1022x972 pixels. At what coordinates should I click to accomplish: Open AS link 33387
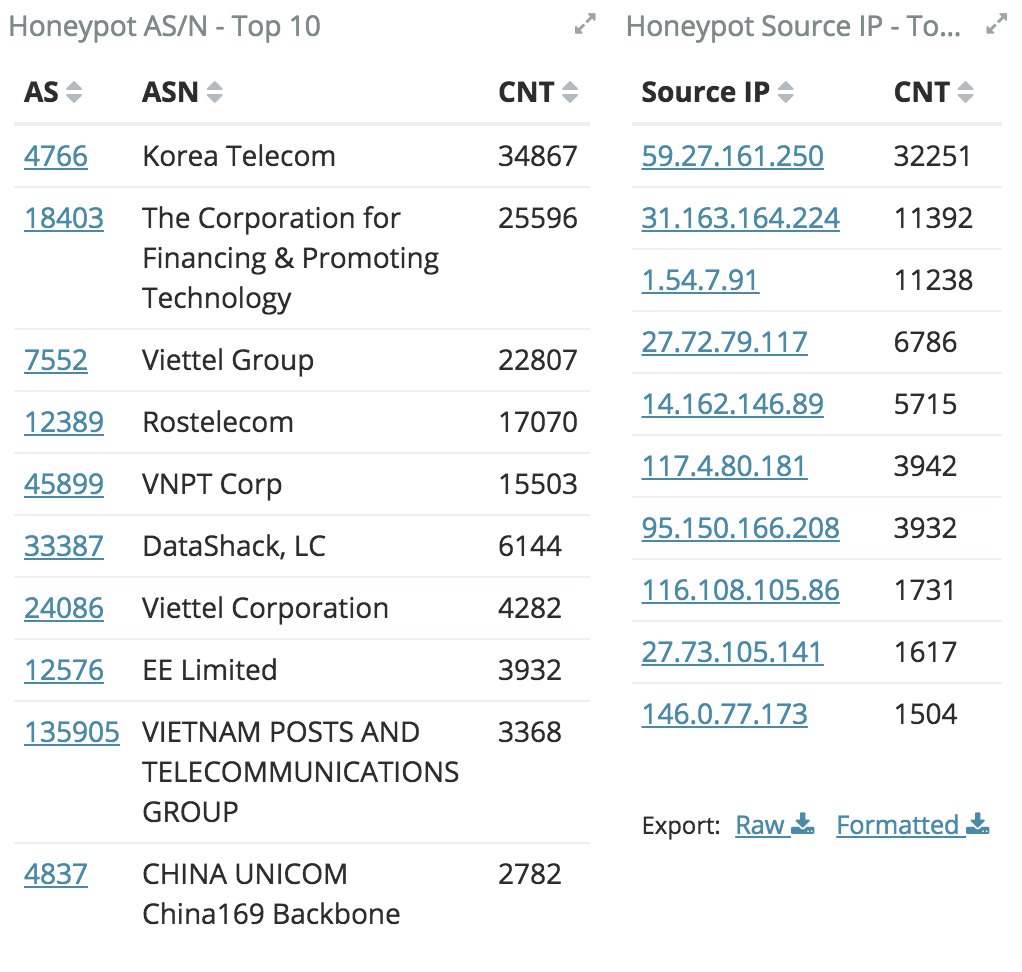pyautogui.click(x=64, y=546)
